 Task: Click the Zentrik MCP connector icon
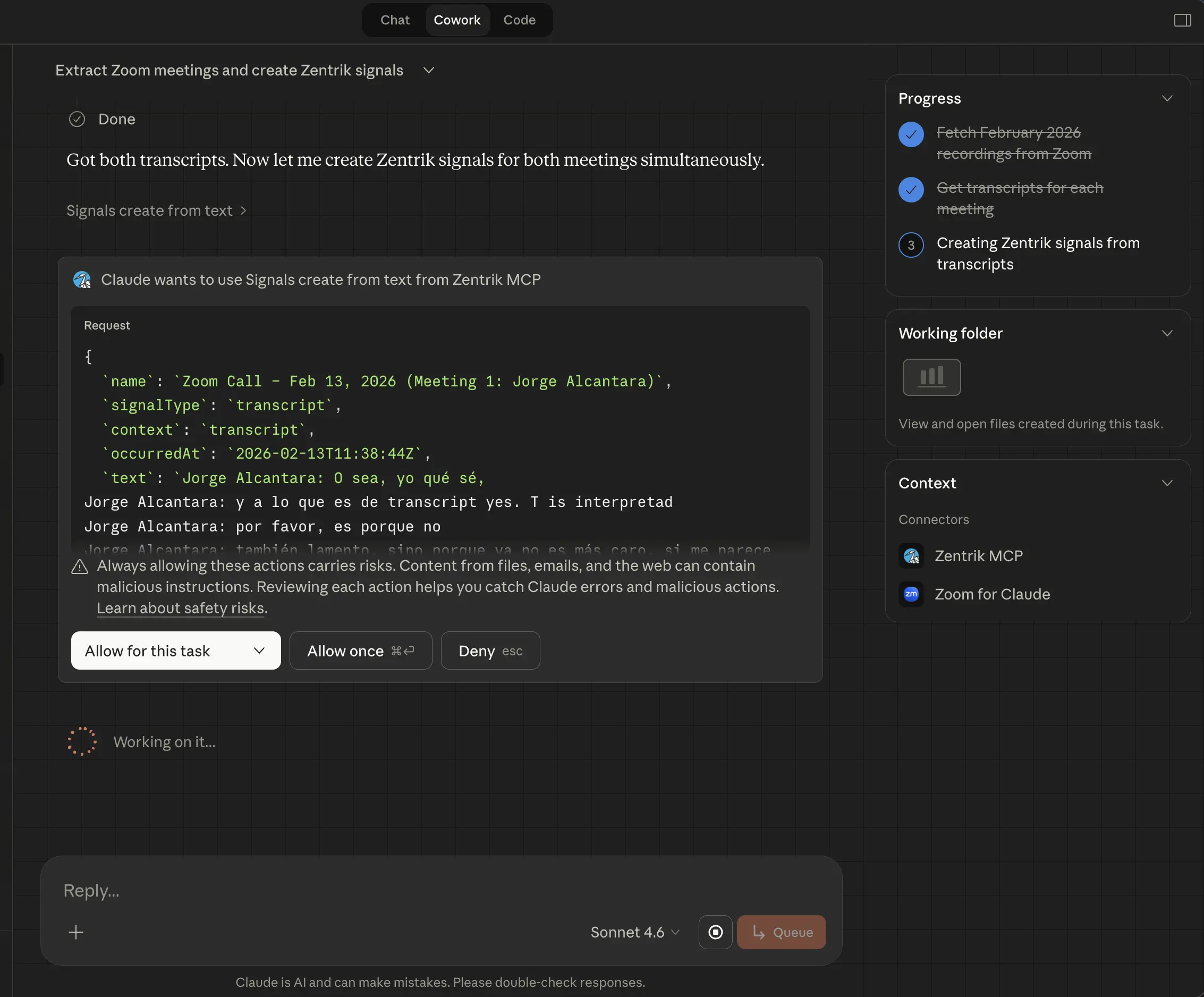tap(911, 555)
